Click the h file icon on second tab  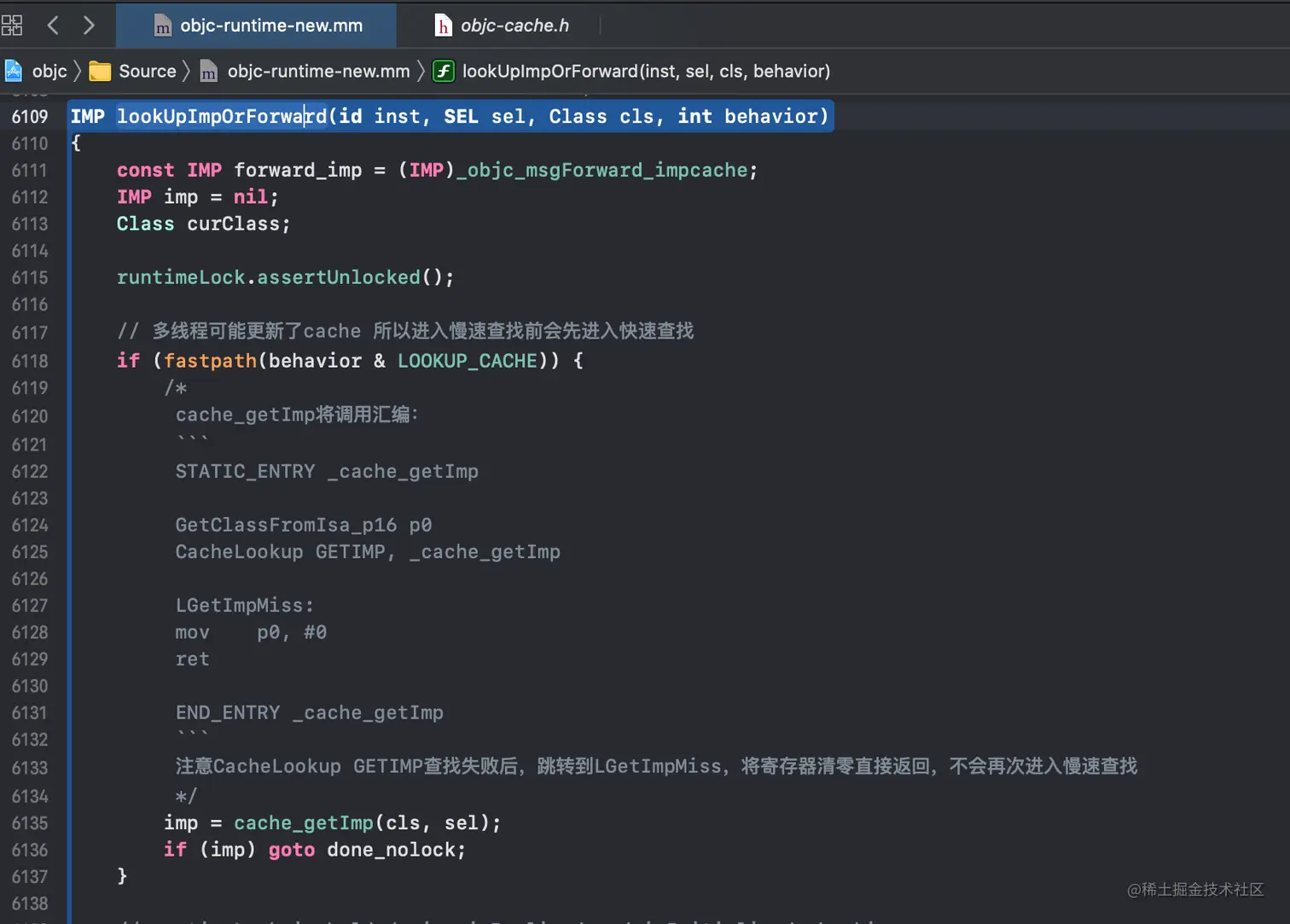[x=444, y=26]
